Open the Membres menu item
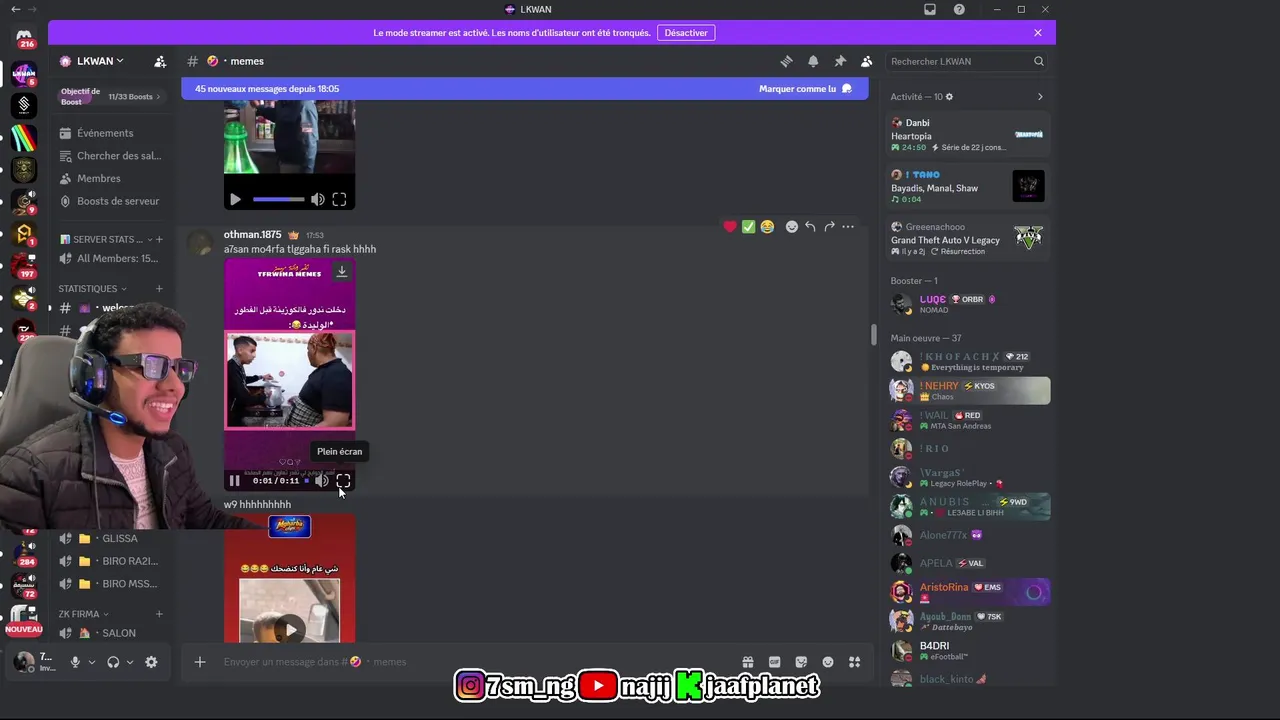Image resolution: width=1280 pixels, height=720 pixels. click(x=111, y=178)
